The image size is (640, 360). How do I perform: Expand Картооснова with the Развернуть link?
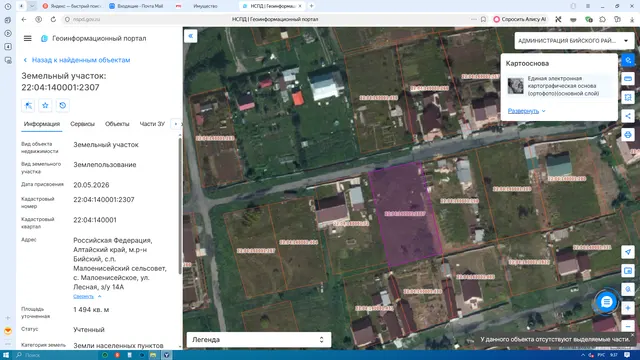coord(527,111)
